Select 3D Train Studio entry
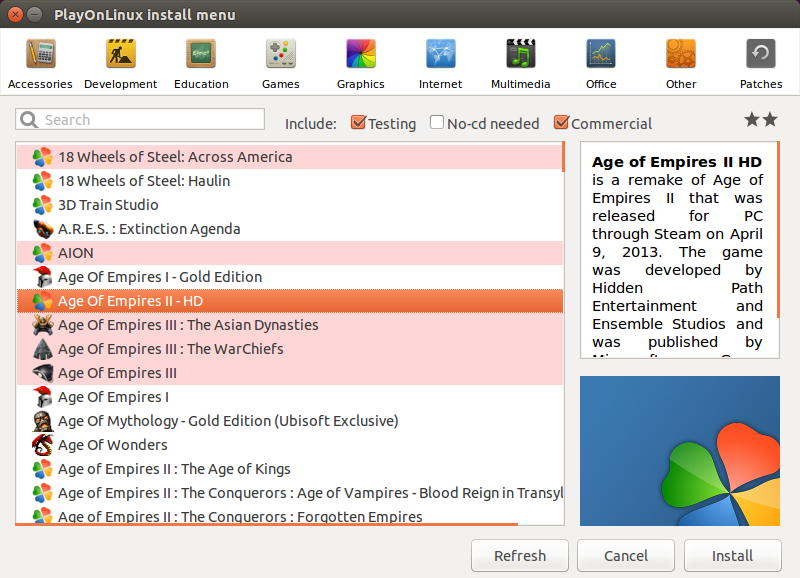The width and height of the screenshot is (800, 578). click(x=290, y=205)
